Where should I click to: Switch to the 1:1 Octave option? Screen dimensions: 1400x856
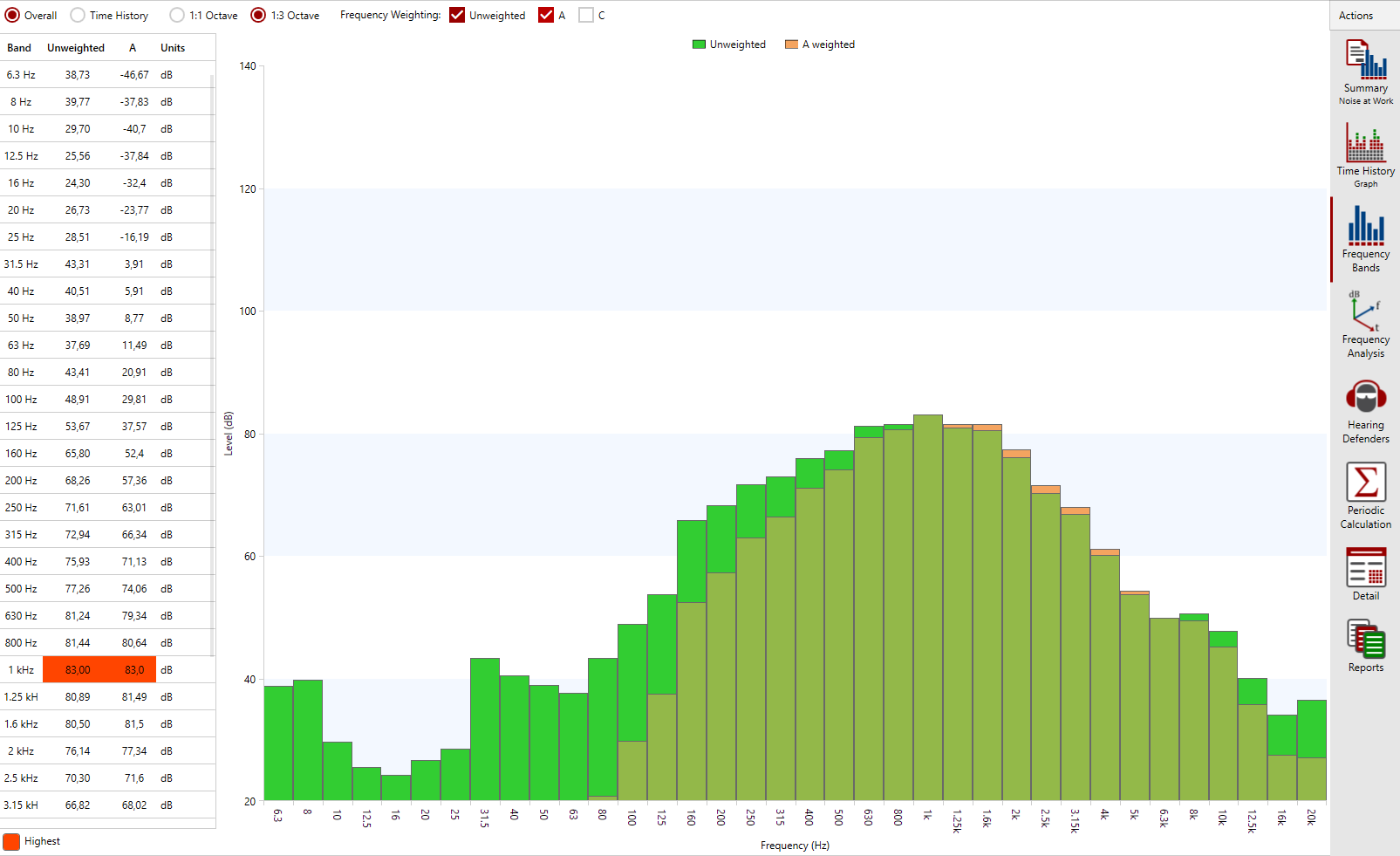coord(177,15)
